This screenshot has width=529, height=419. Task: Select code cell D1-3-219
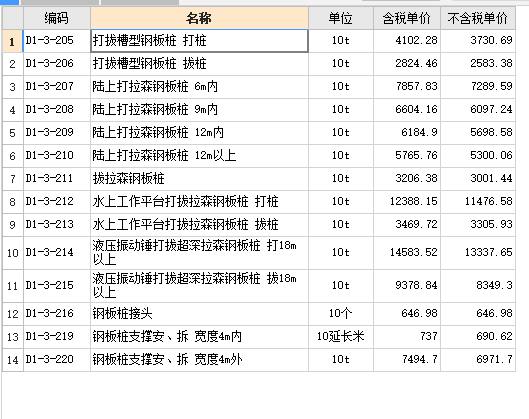coord(57,337)
